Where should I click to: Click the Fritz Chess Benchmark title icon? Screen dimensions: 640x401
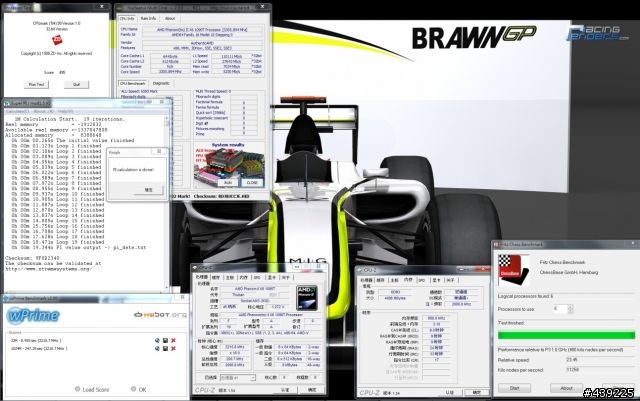[x=496, y=244]
